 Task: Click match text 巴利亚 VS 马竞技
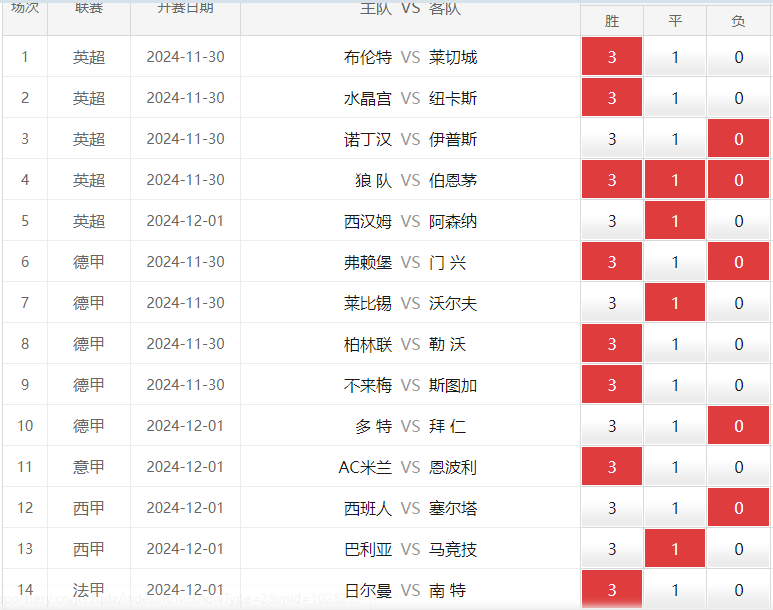pos(410,548)
